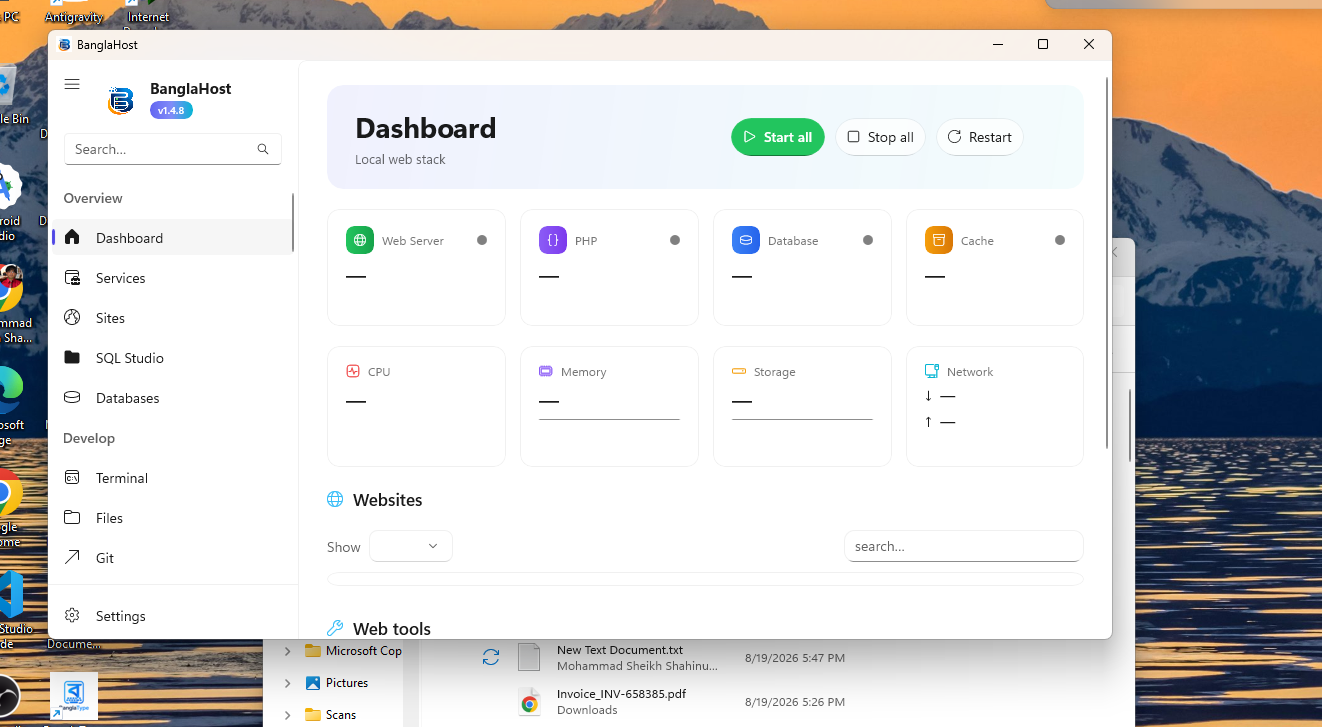Click the BanglaHost logo icon

[121, 101]
